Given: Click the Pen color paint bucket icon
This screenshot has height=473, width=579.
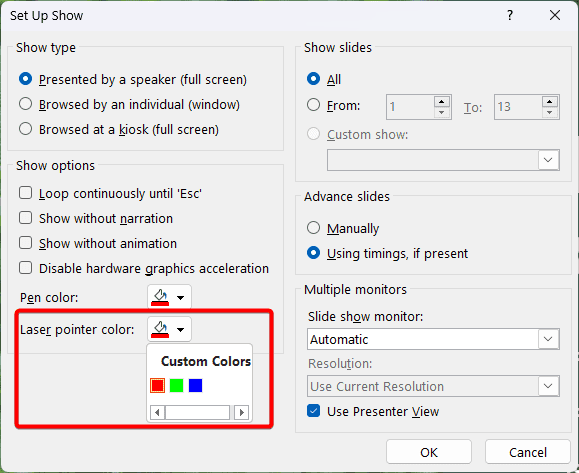Looking at the screenshot, I should (160, 297).
